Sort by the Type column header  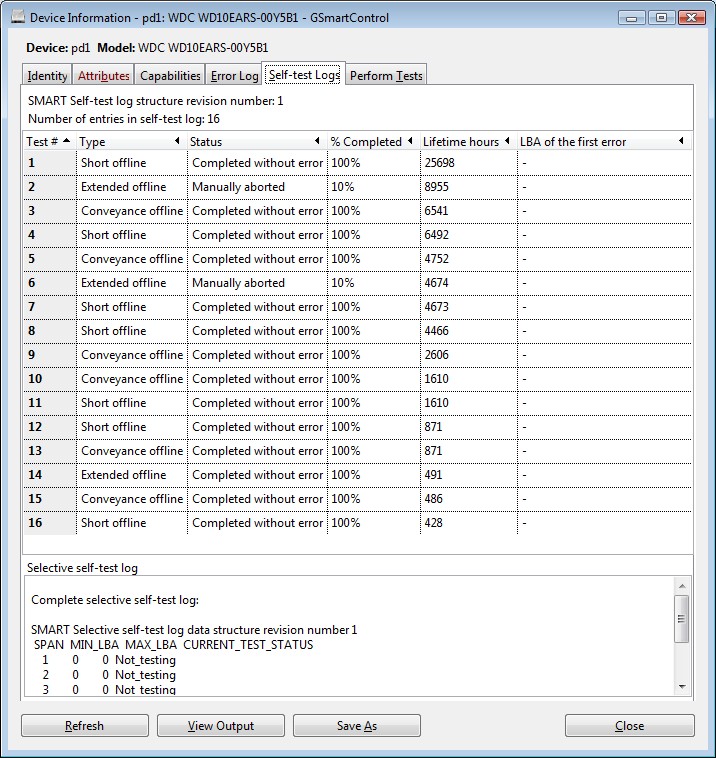[x=131, y=142]
